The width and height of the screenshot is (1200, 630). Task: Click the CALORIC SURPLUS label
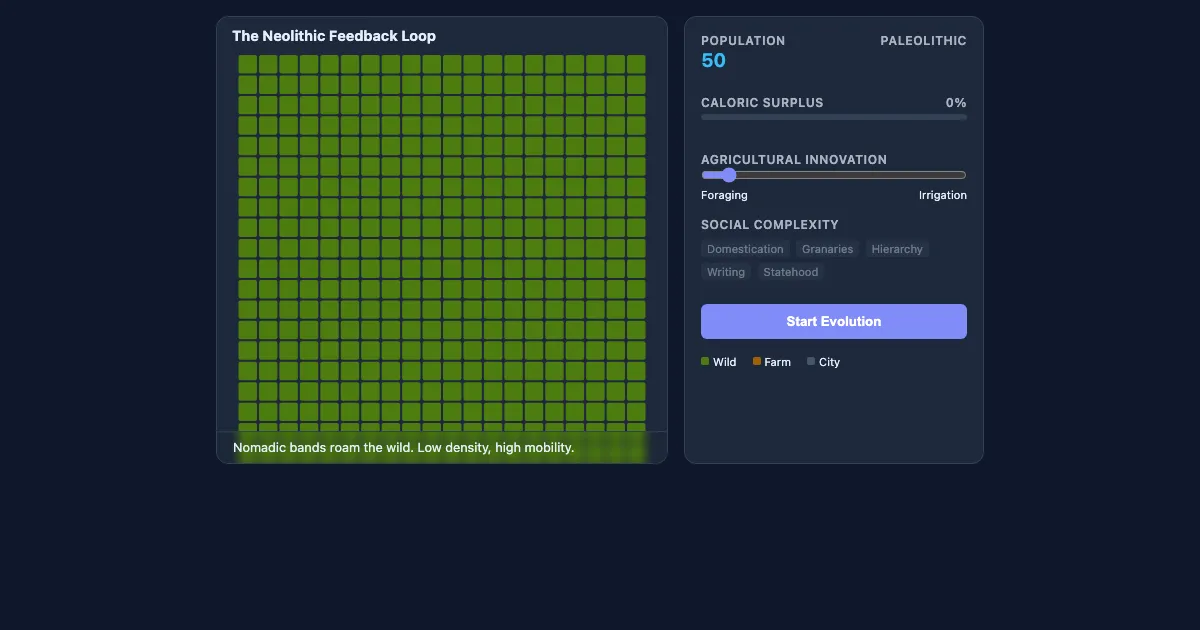coord(762,103)
